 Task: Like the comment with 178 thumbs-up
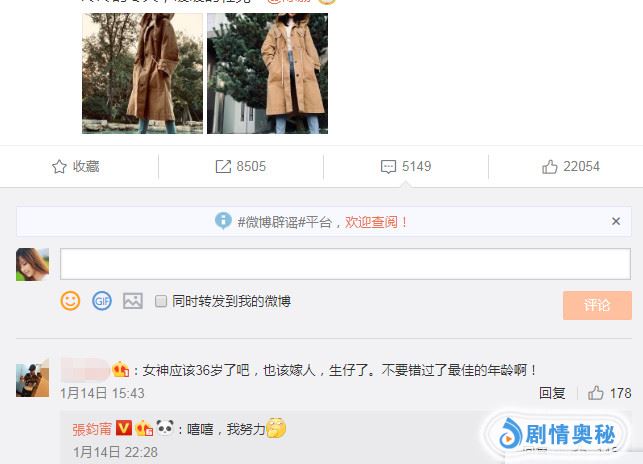click(x=595, y=393)
